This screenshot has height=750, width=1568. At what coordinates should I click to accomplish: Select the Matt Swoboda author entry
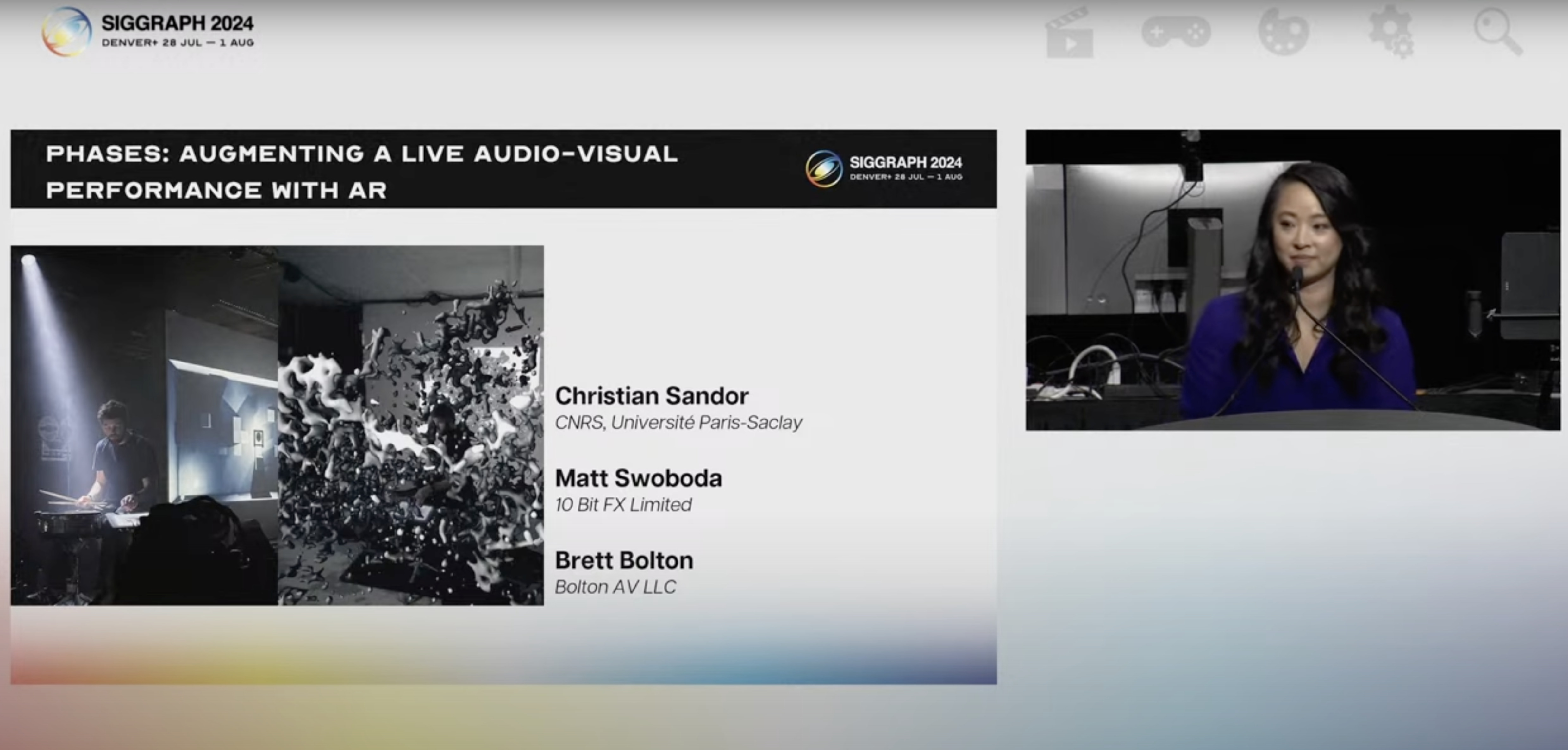tap(639, 478)
